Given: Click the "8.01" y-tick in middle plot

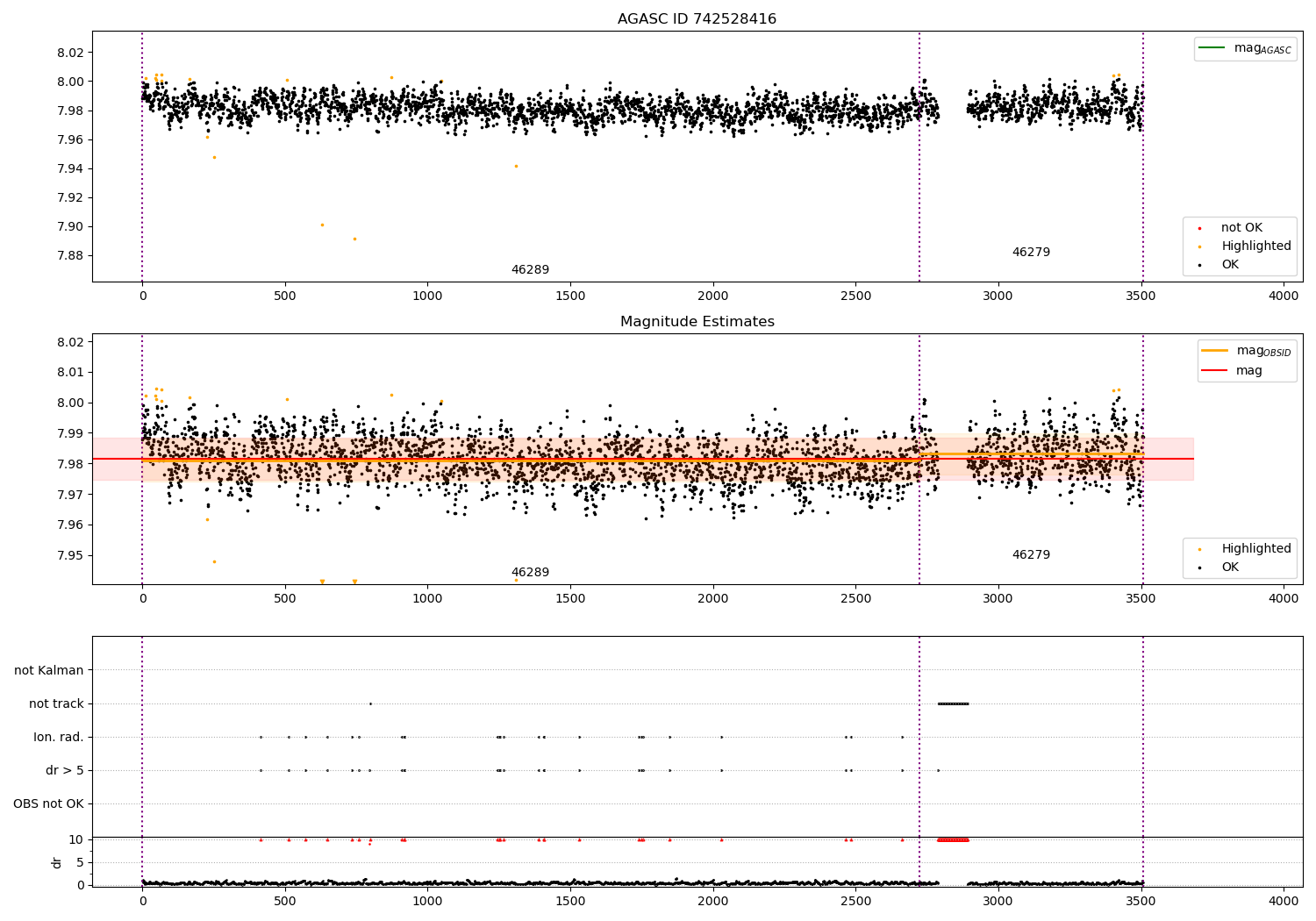Looking at the screenshot, I should point(70,372).
